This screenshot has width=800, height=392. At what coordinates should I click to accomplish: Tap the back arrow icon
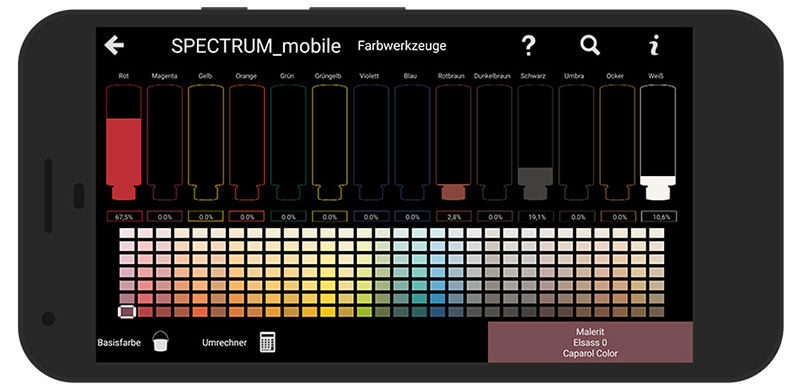pyautogui.click(x=114, y=45)
